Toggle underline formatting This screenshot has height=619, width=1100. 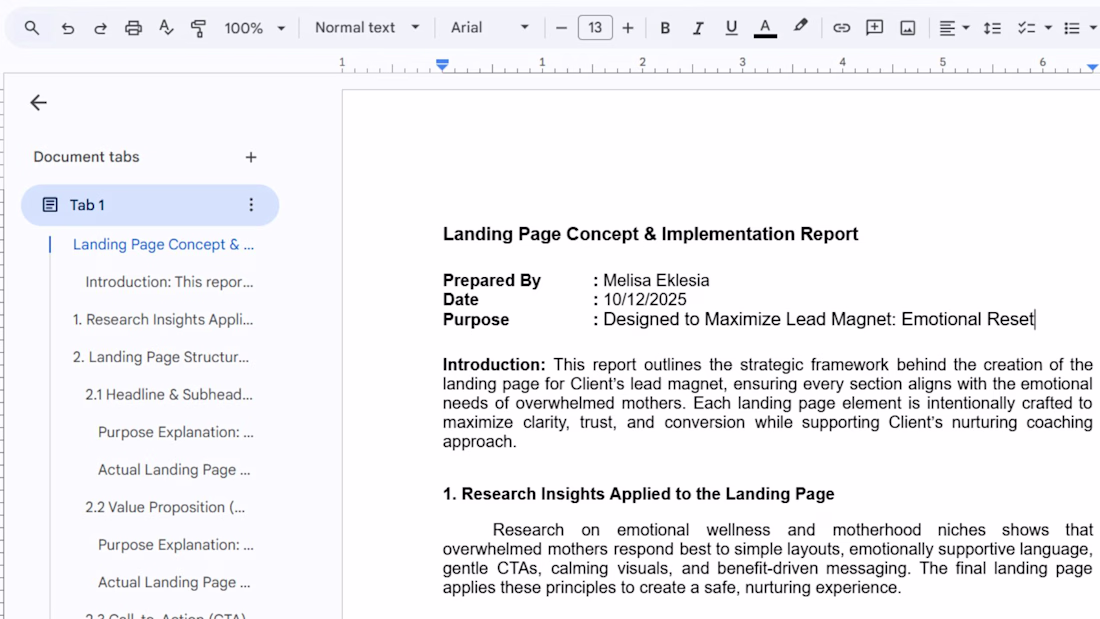coord(731,28)
